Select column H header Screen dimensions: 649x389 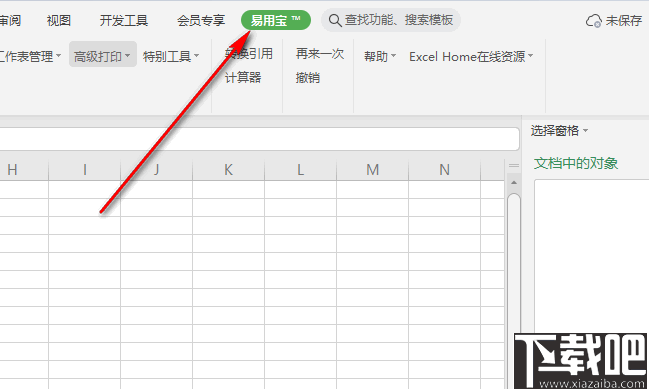(24, 170)
